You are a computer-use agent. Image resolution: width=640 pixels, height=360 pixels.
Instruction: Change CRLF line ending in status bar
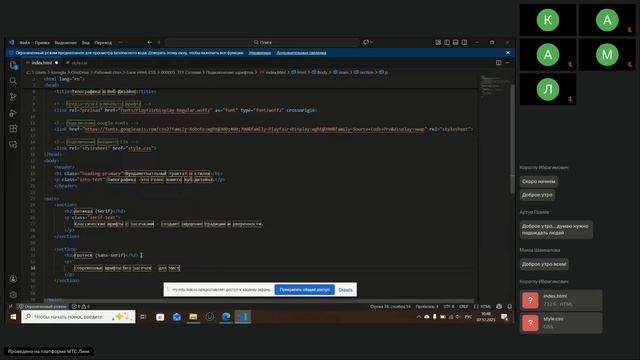pyautogui.click(x=464, y=307)
